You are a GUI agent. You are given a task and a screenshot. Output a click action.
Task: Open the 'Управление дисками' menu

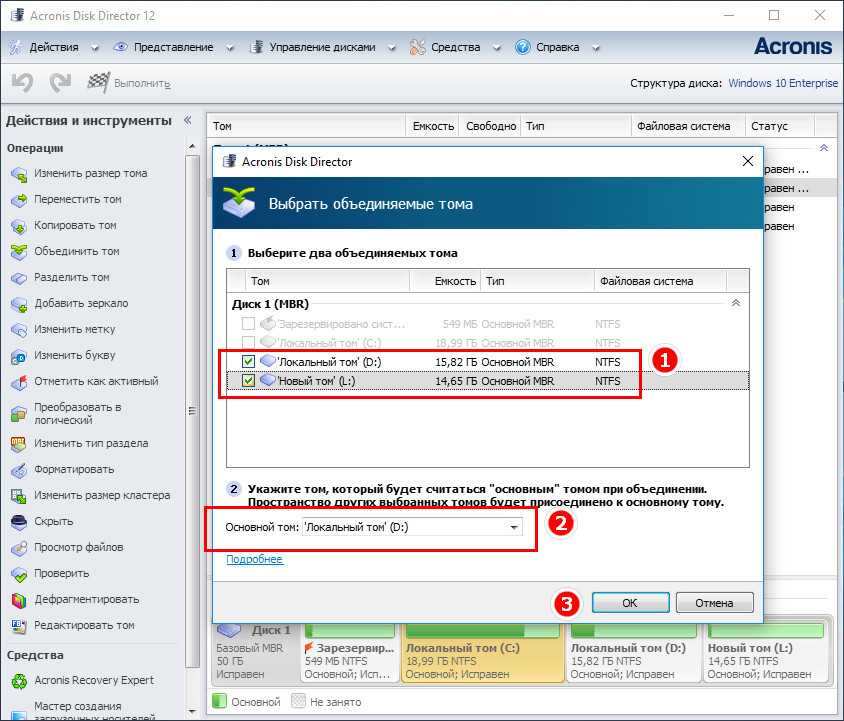click(322, 47)
